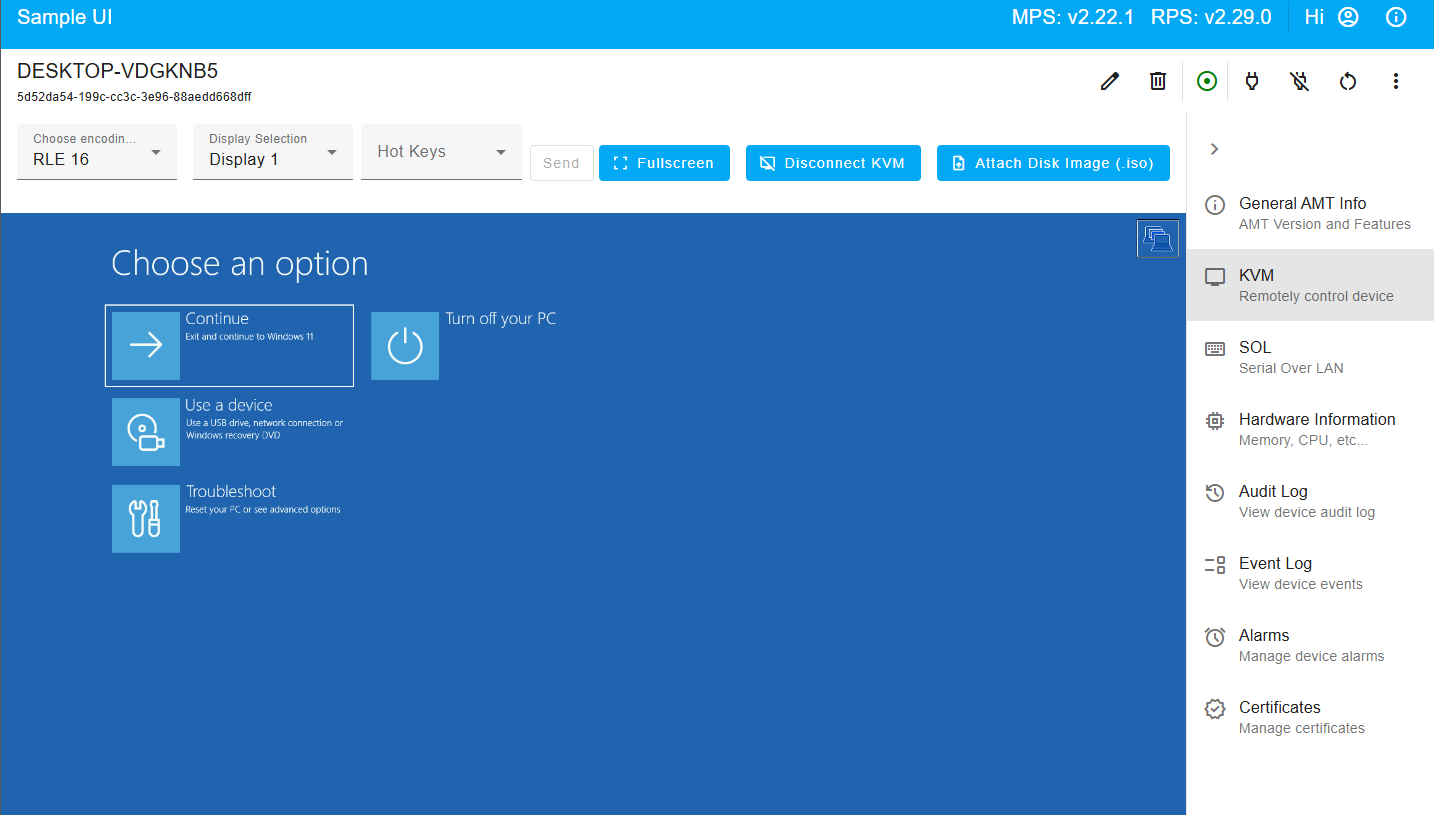Viewport: 1434px width, 815px height.
Task: Click the pencil edit device icon
Action: [x=1109, y=81]
